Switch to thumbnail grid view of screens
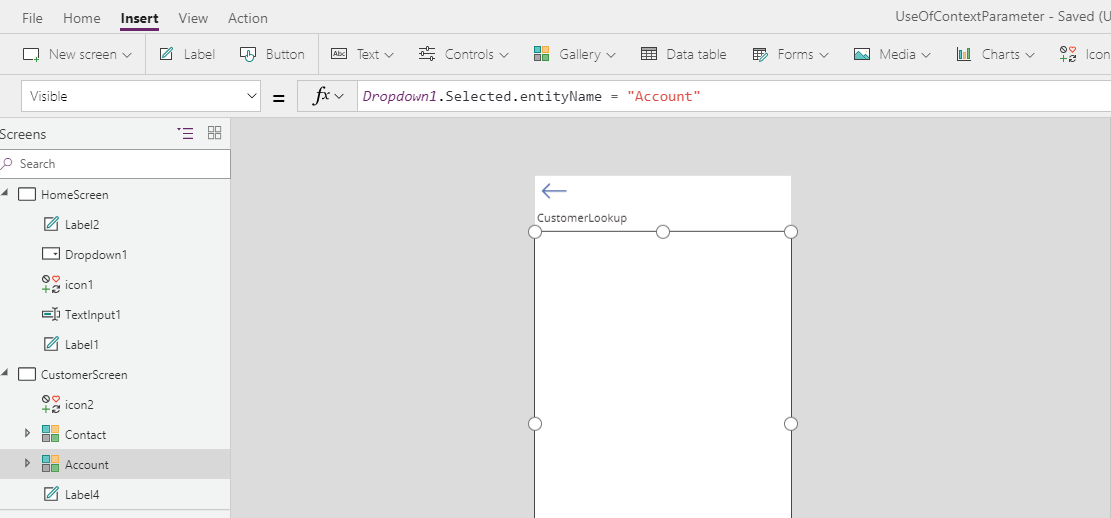The image size is (1111, 518). click(x=214, y=133)
